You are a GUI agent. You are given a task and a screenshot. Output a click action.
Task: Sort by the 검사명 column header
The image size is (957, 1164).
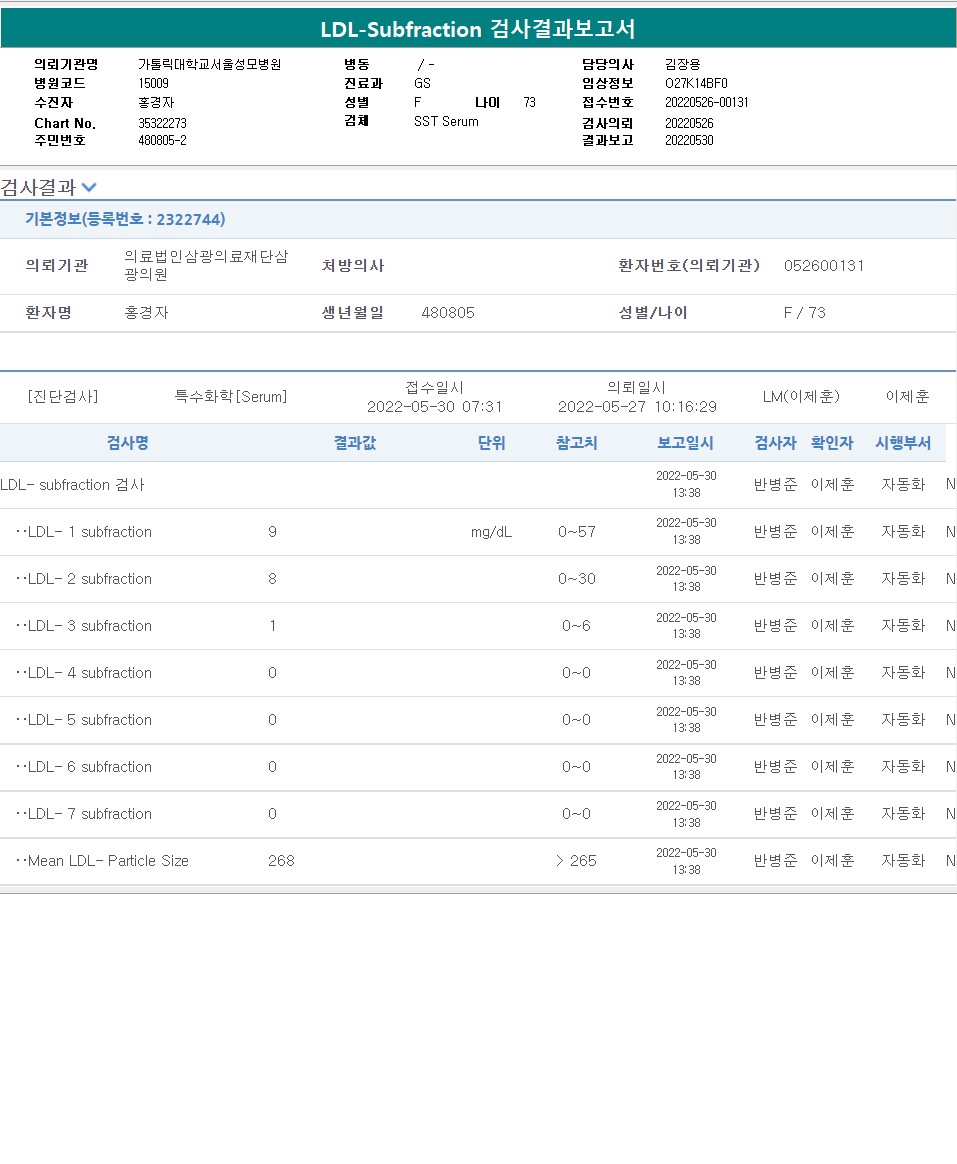[128, 443]
